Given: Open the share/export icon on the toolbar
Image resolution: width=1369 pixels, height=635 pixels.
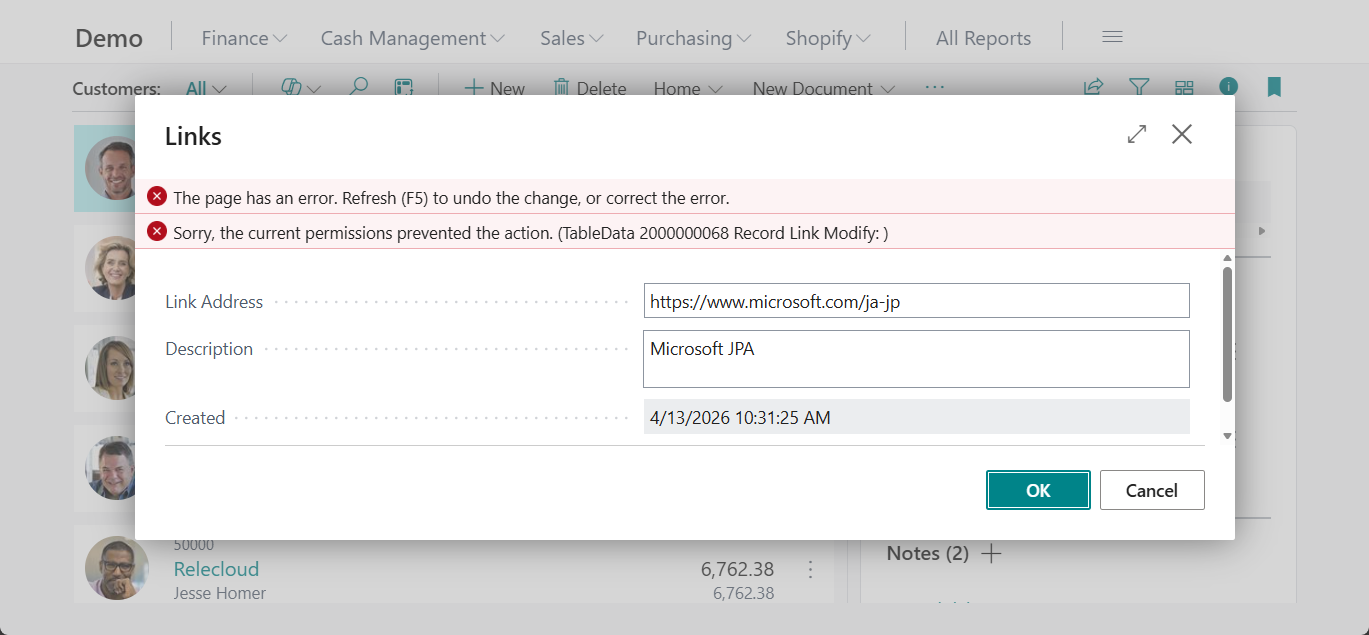Looking at the screenshot, I should (1092, 88).
